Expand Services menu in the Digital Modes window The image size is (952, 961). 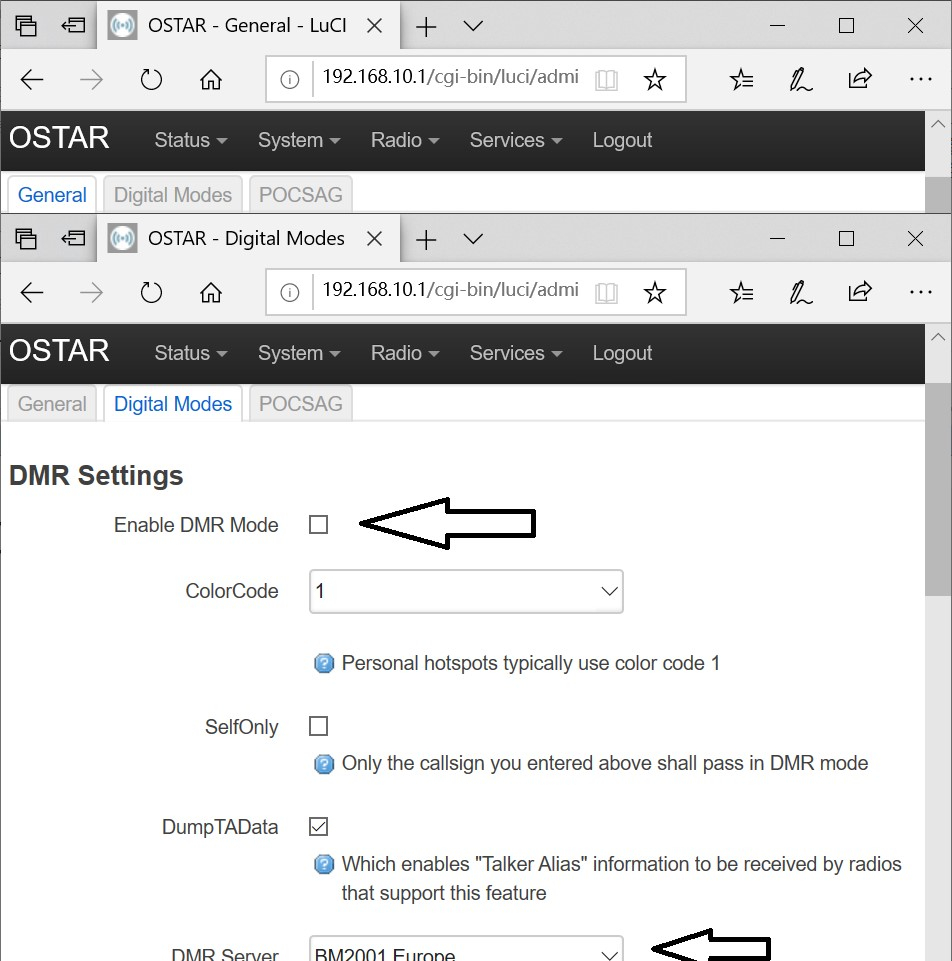coord(515,353)
